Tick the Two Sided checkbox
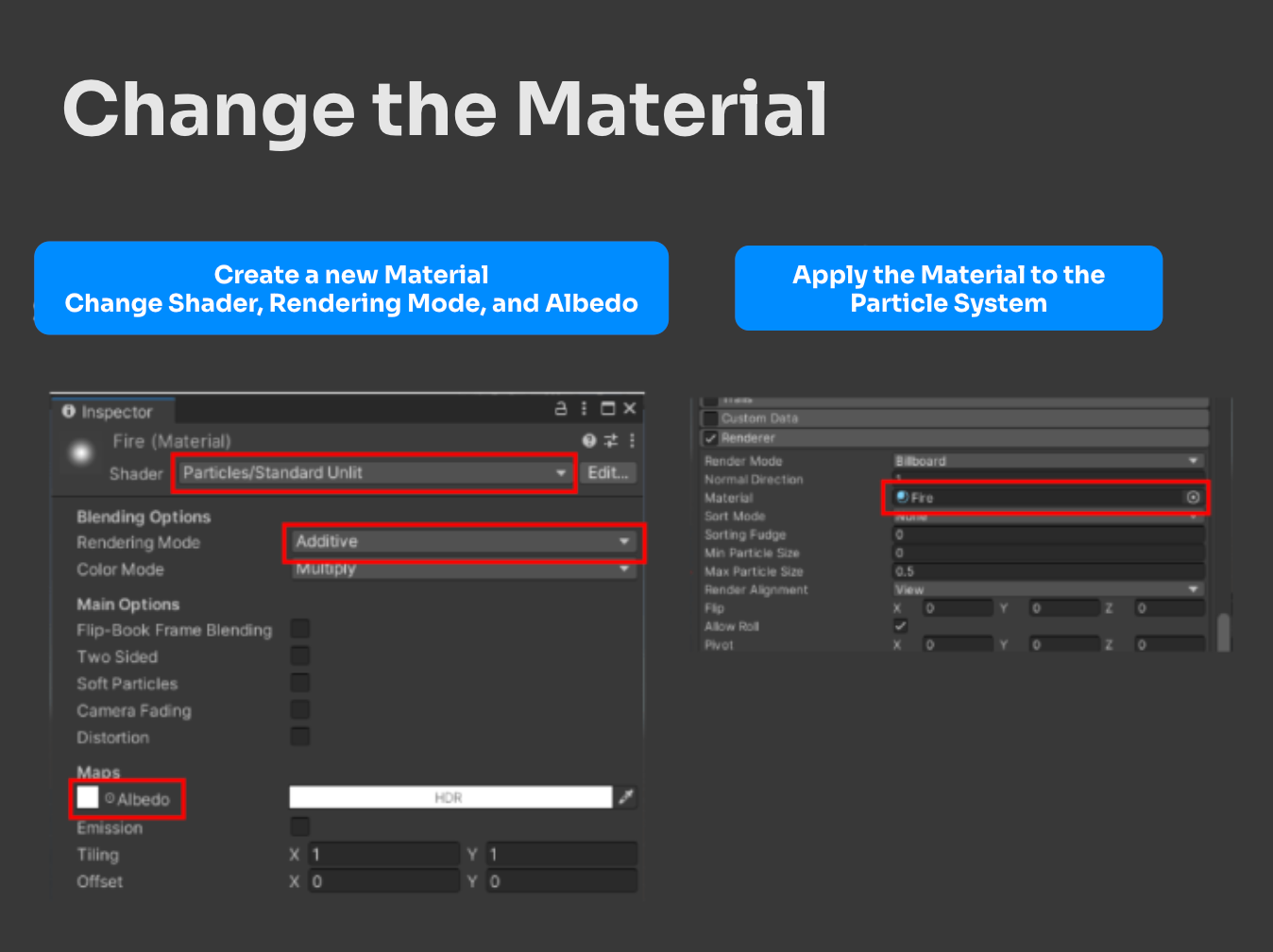 (x=300, y=655)
